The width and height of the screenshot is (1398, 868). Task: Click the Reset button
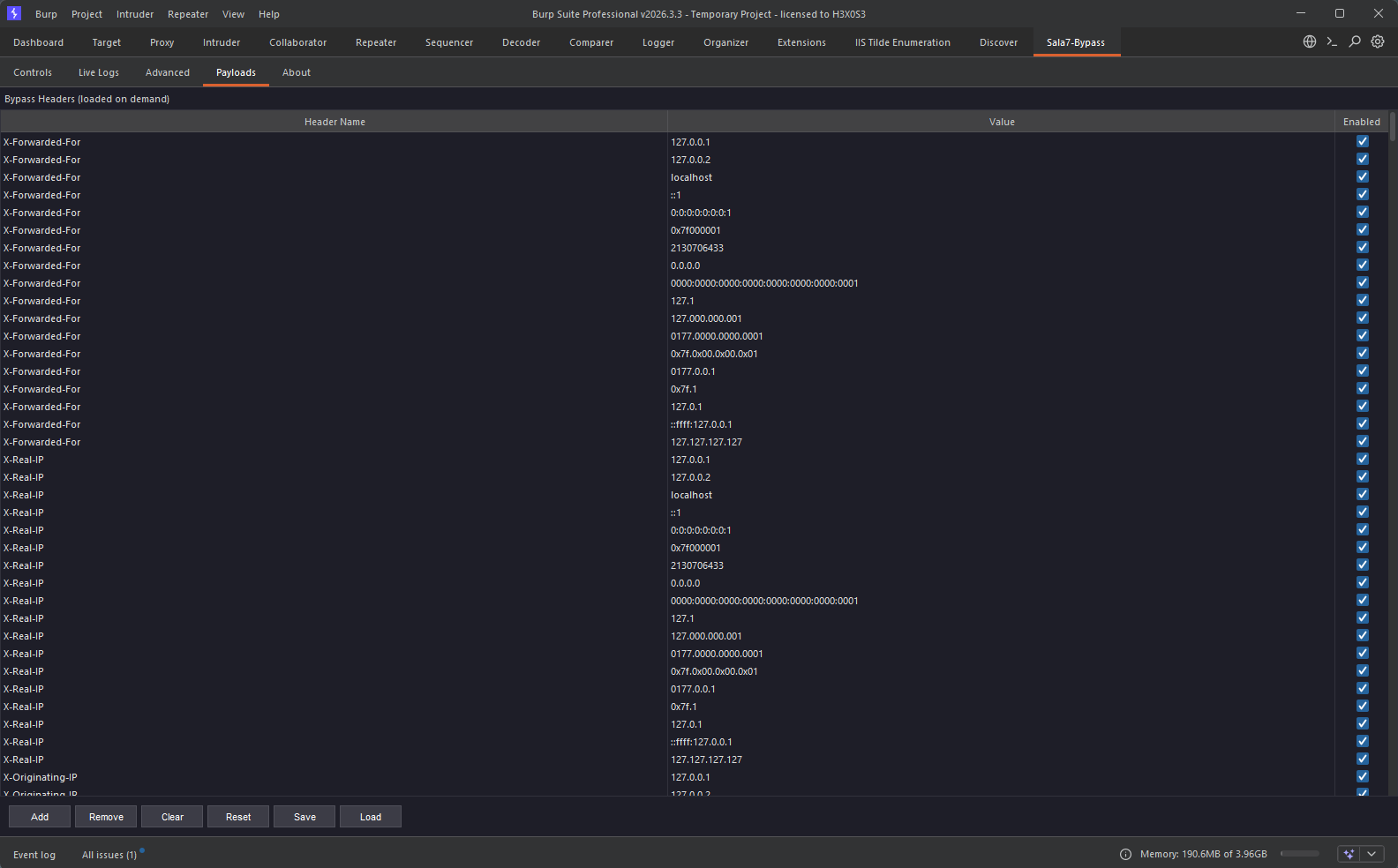pyautogui.click(x=238, y=817)
